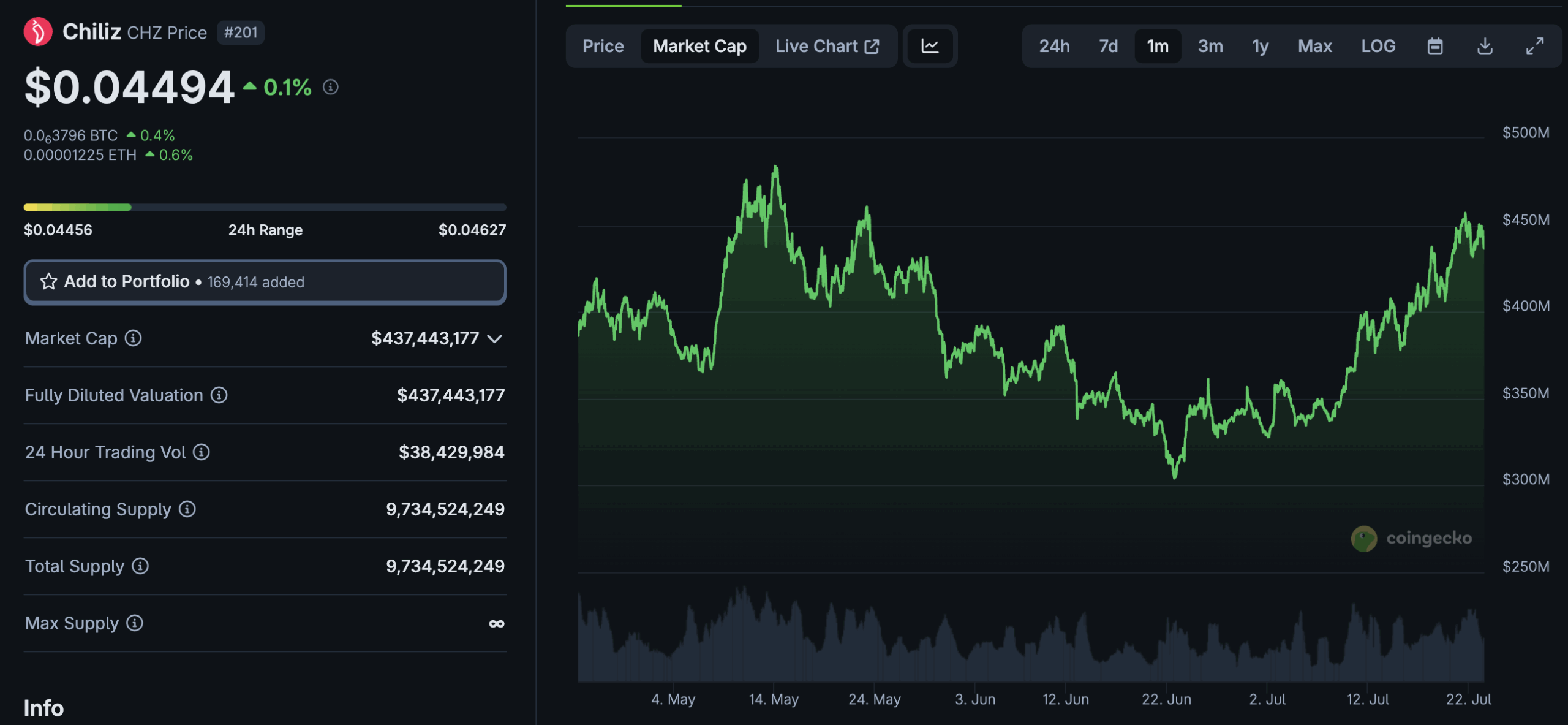
Task: Open the calendar date range picker
Action: 1435,46
